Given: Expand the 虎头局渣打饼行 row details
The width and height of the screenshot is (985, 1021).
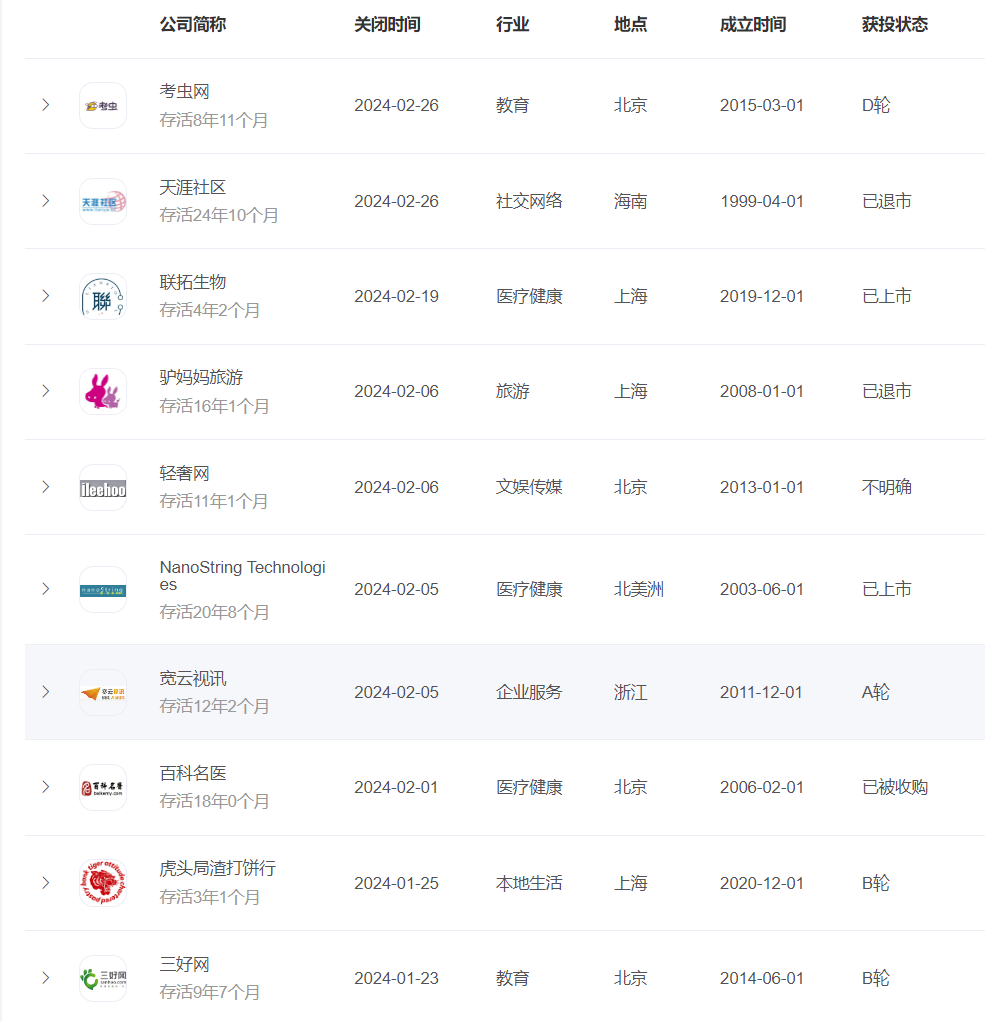Looking at the screenshot, I should [x=46, y=882].
